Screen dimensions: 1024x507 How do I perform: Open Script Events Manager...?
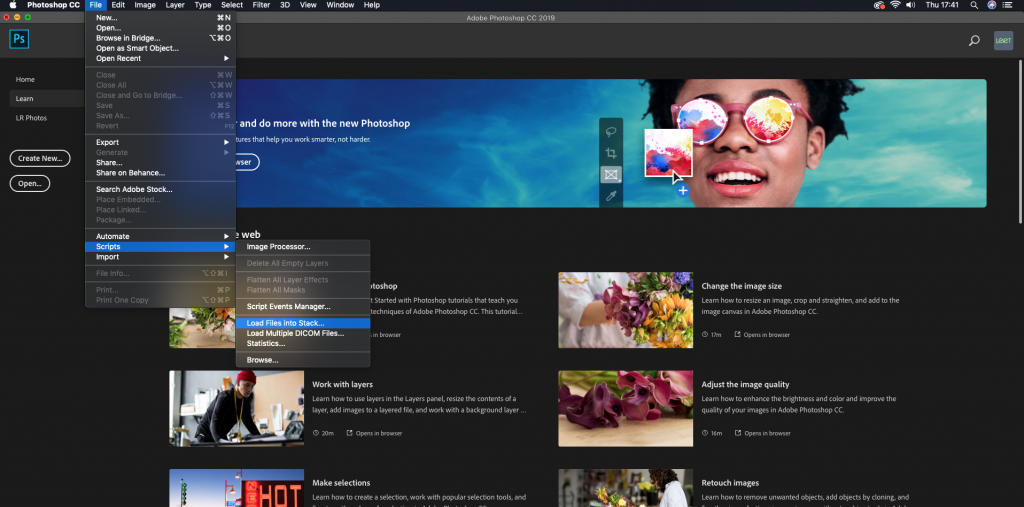tap(303, 306)
